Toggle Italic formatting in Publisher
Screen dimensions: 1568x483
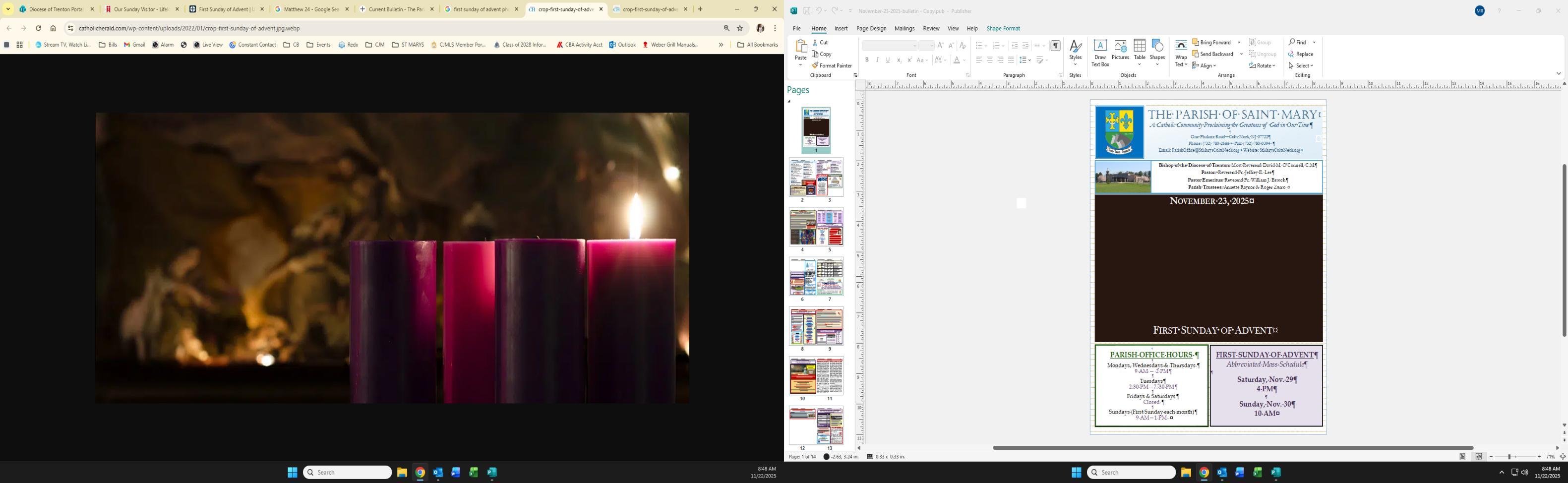pos(877,60)
